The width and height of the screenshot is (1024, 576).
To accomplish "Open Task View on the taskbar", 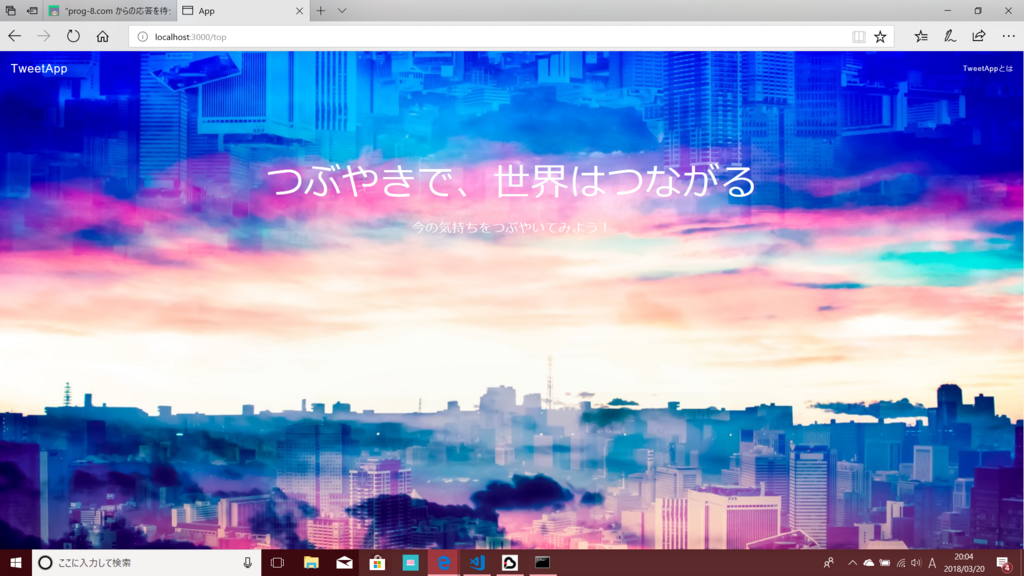I will pos(277,562).
